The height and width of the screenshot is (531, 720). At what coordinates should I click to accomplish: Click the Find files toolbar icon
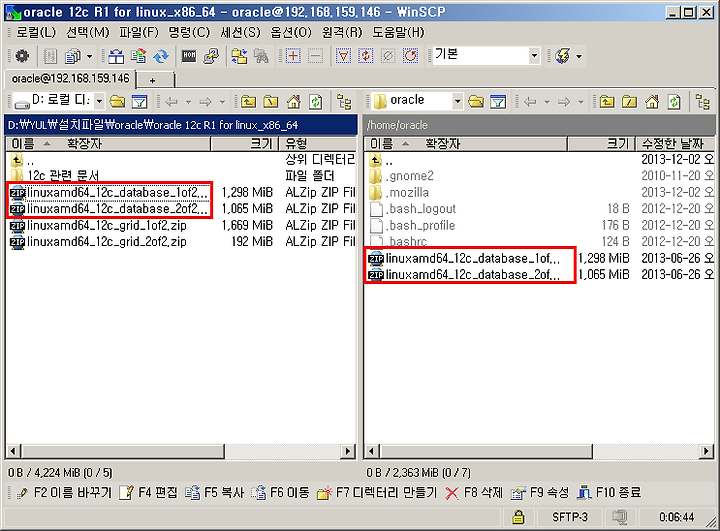pyautogui.click(x=261, y=56)
